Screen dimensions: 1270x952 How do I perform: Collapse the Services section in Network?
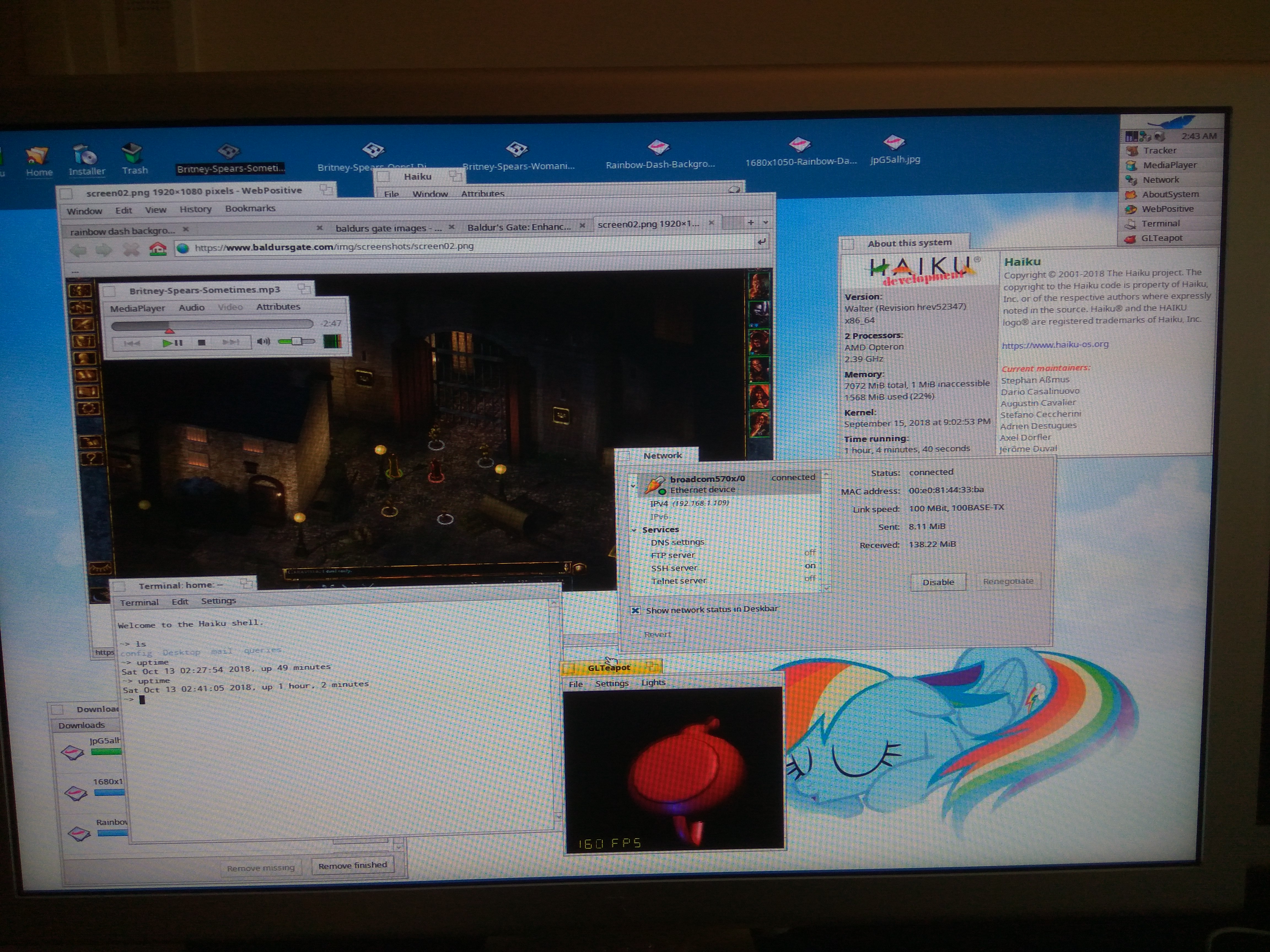[634, 530]
